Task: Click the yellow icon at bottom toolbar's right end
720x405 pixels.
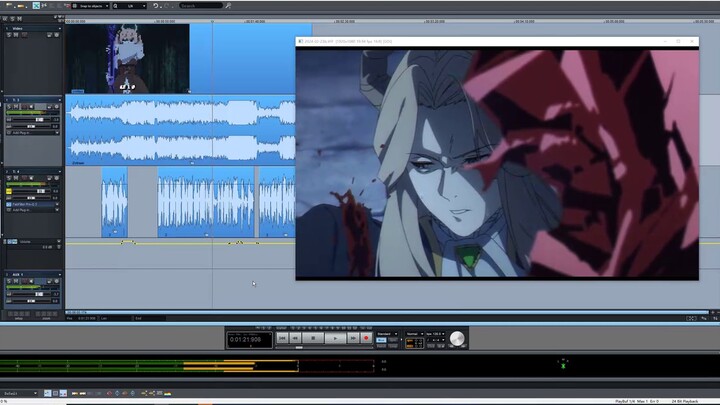Action: click(x=168, y=393)
